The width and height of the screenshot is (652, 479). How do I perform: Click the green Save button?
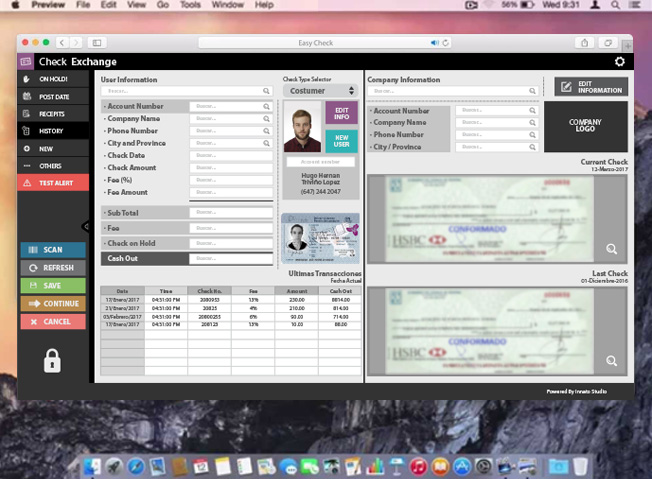[52, 286]
